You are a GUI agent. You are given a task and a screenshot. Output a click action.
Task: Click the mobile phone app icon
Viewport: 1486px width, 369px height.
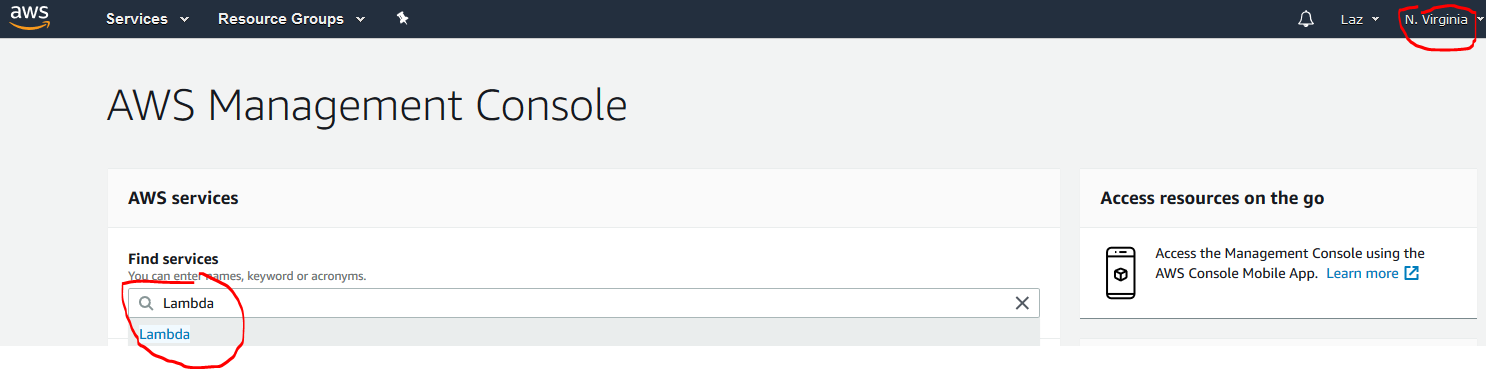[1121, 272]
